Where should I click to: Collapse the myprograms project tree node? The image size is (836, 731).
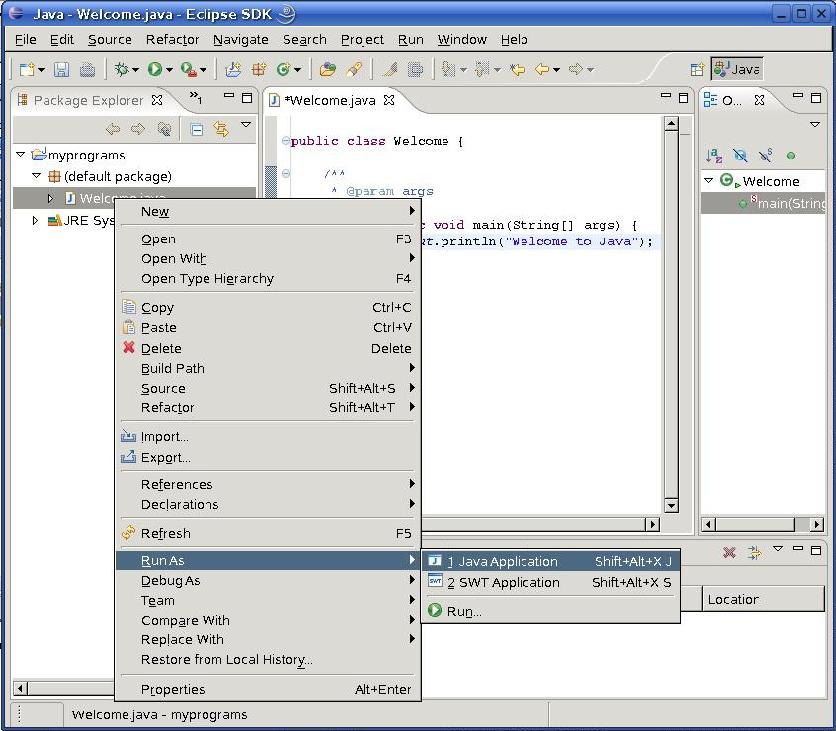[21, 155]
